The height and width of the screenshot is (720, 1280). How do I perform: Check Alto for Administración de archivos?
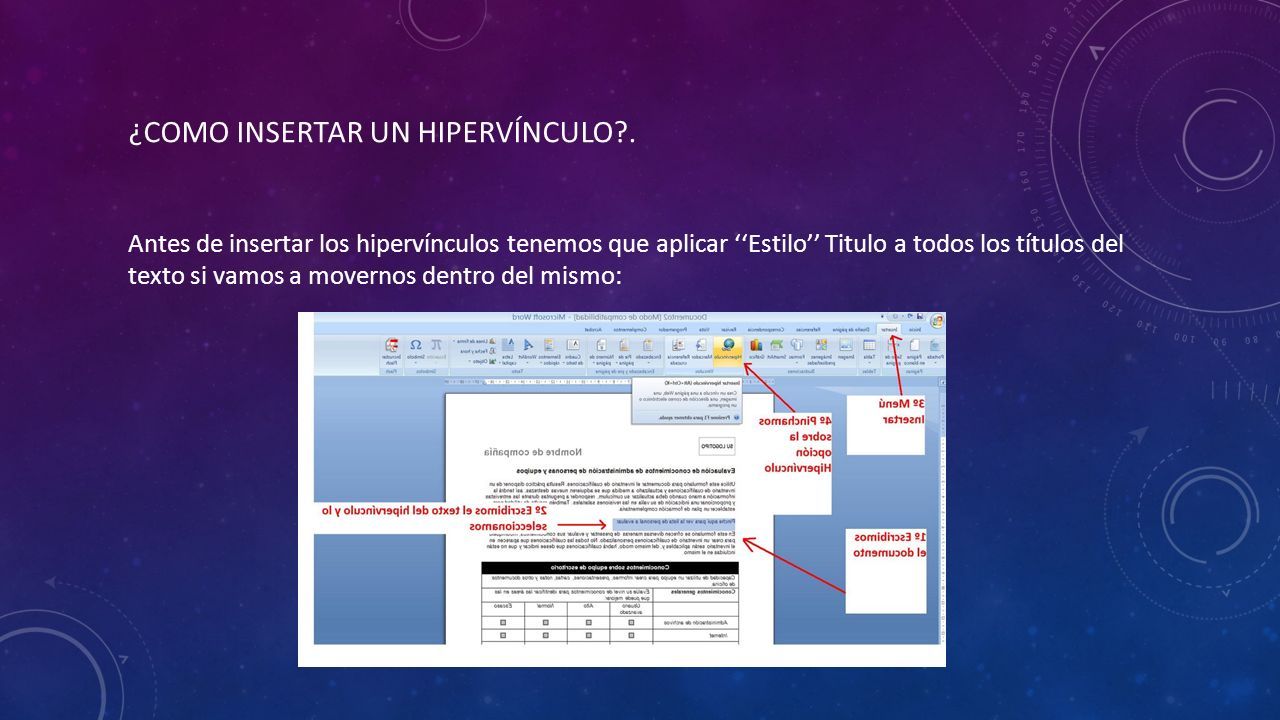click(x=589, y=622)
